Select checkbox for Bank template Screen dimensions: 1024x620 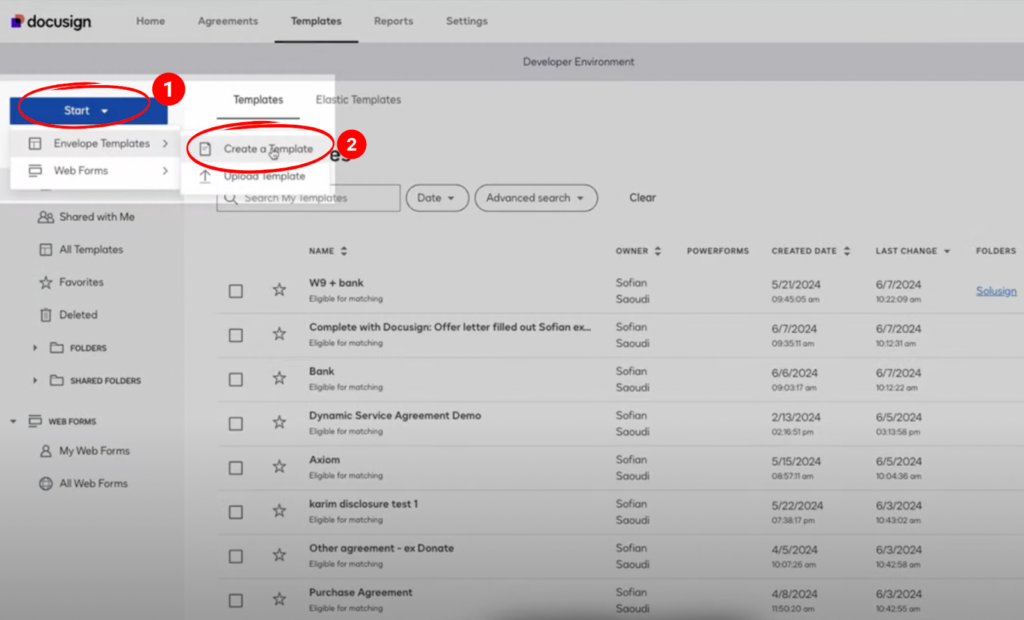click(236, 380)
